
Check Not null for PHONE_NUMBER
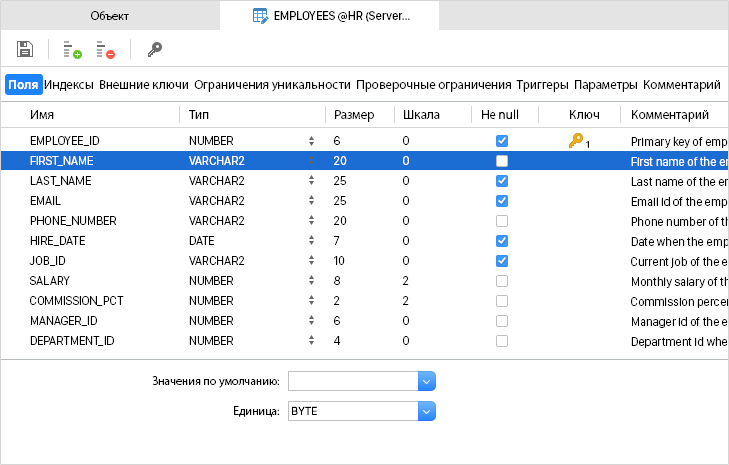pos(502,221)
